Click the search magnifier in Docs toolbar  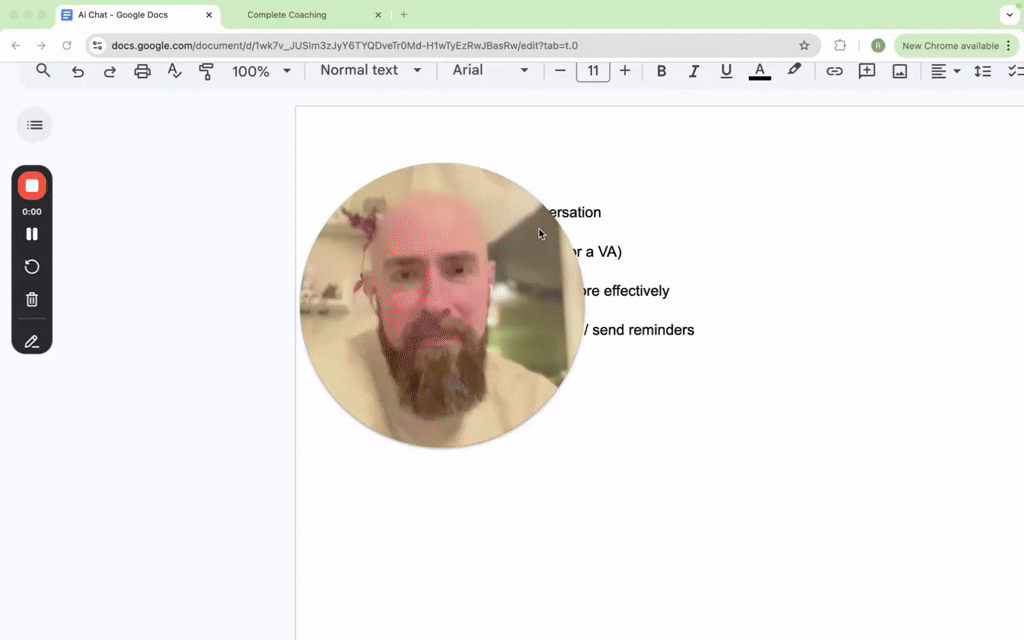click(43, 71)
